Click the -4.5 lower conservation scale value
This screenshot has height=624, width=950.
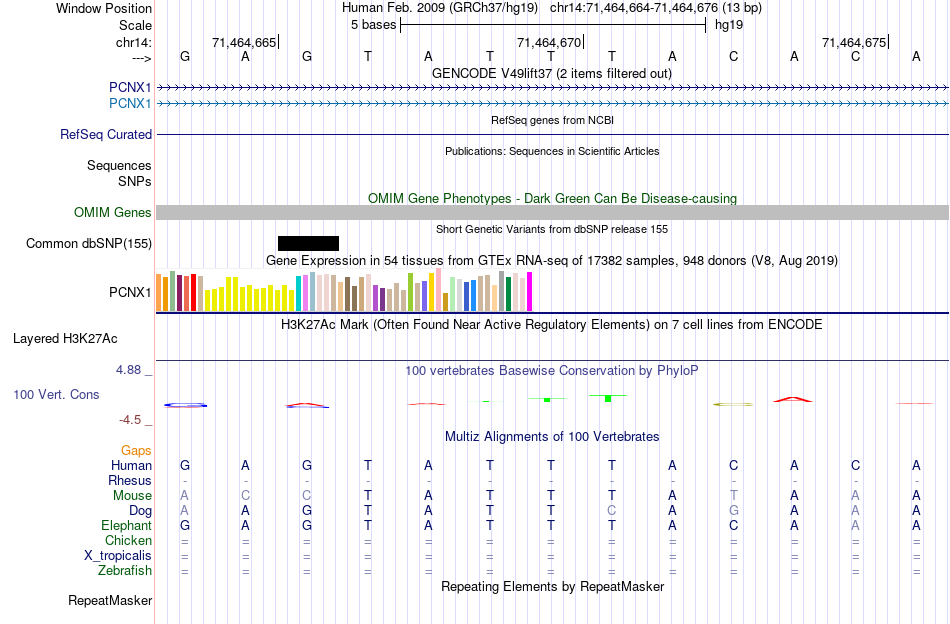coord(130,420)
